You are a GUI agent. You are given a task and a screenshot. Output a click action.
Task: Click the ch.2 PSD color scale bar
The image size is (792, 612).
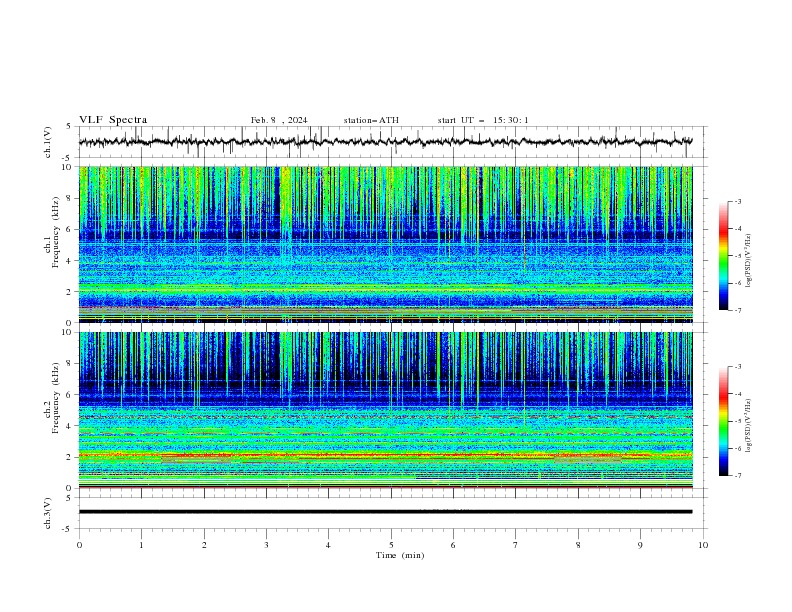(723, 421)
